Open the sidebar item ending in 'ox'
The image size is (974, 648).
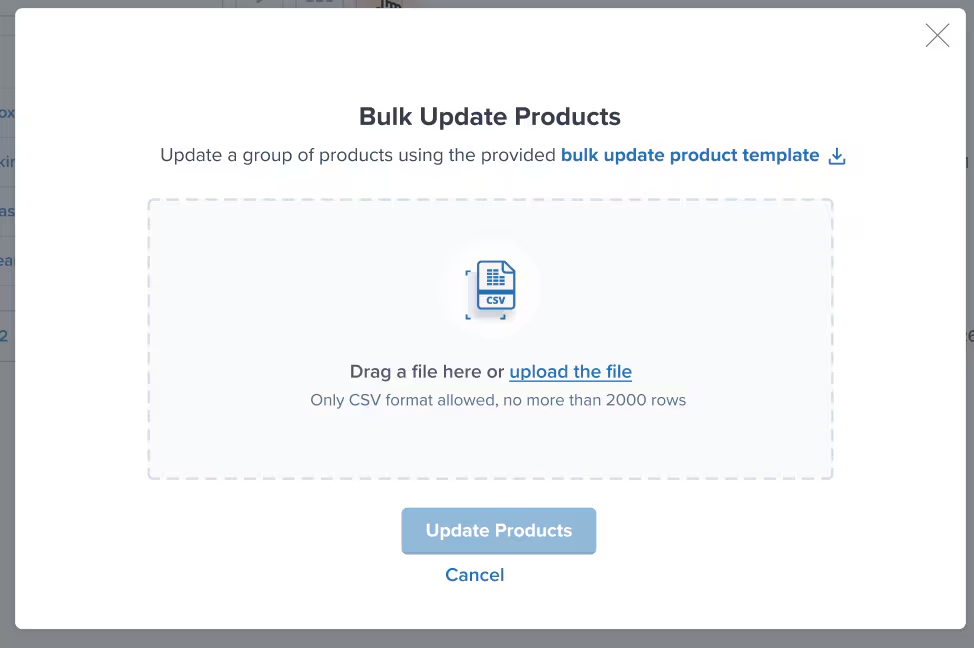(5, 111)
